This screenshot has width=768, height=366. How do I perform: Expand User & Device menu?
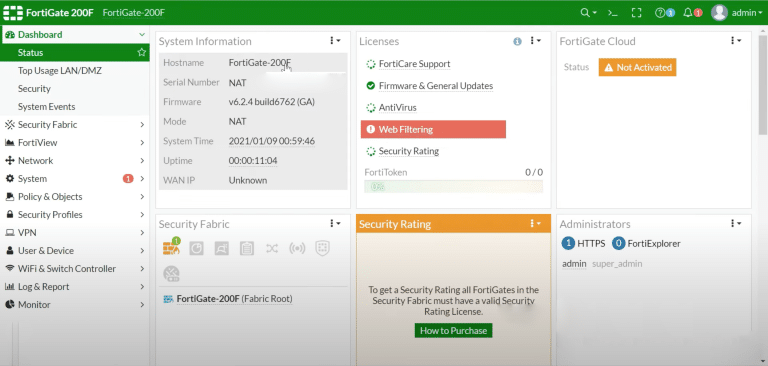(74, 250)
